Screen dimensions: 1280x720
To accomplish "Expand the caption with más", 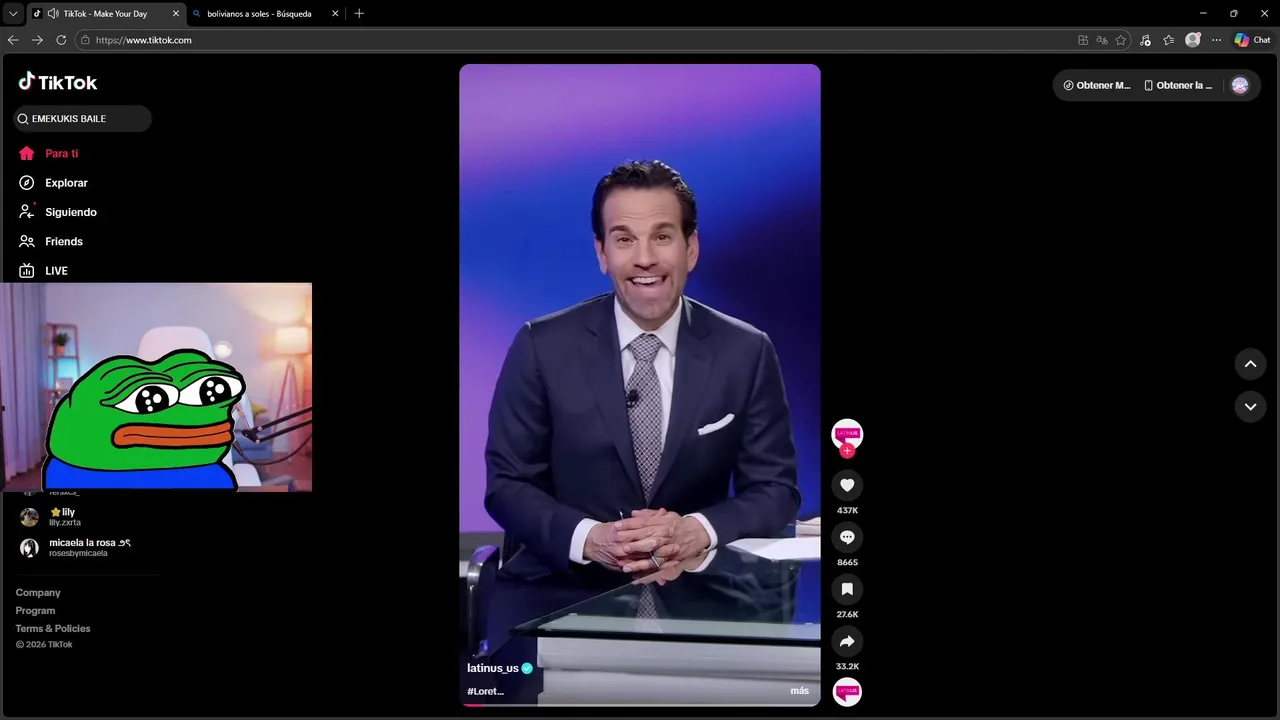I will click(799, 691).
